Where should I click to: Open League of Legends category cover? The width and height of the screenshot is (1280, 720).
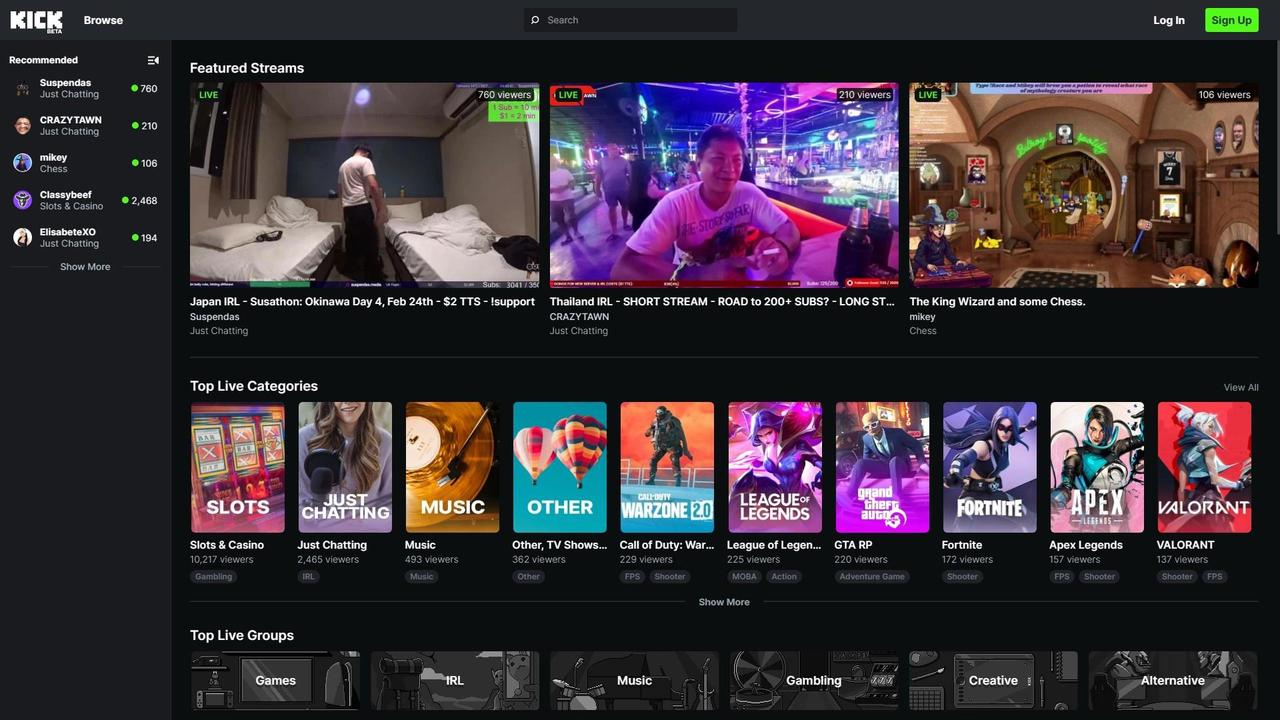click(x=775, y=467)
